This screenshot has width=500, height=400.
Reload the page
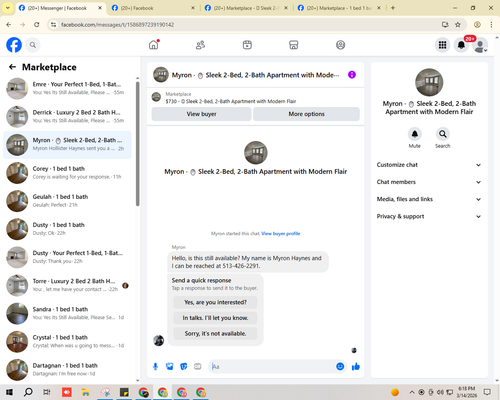[37, 24]
